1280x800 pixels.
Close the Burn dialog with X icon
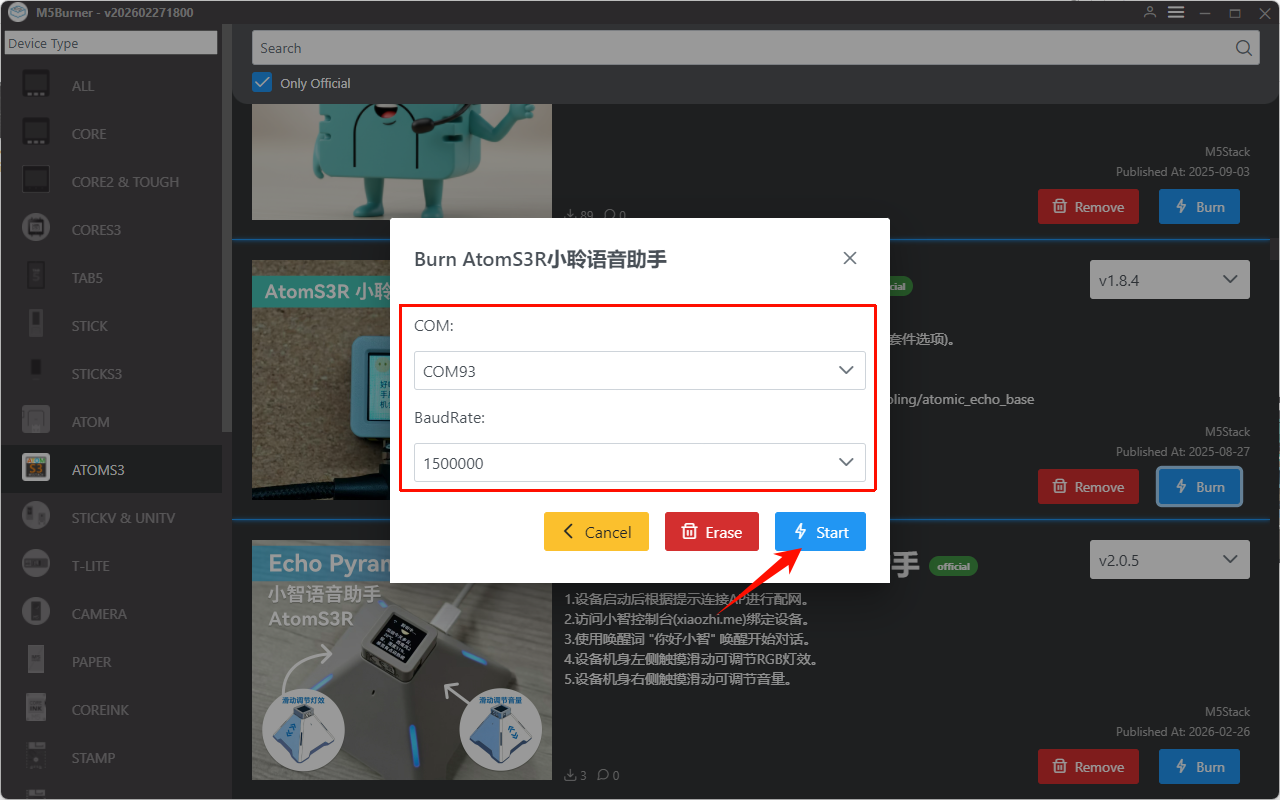pyautogui.click(x=850, y=258)
